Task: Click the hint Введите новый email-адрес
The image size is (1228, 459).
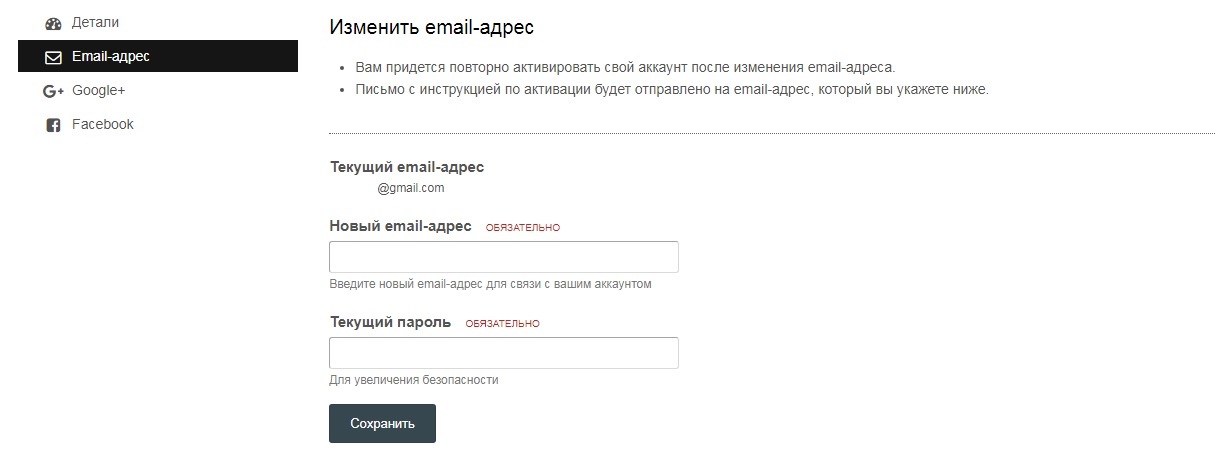Action: [490, 284]
